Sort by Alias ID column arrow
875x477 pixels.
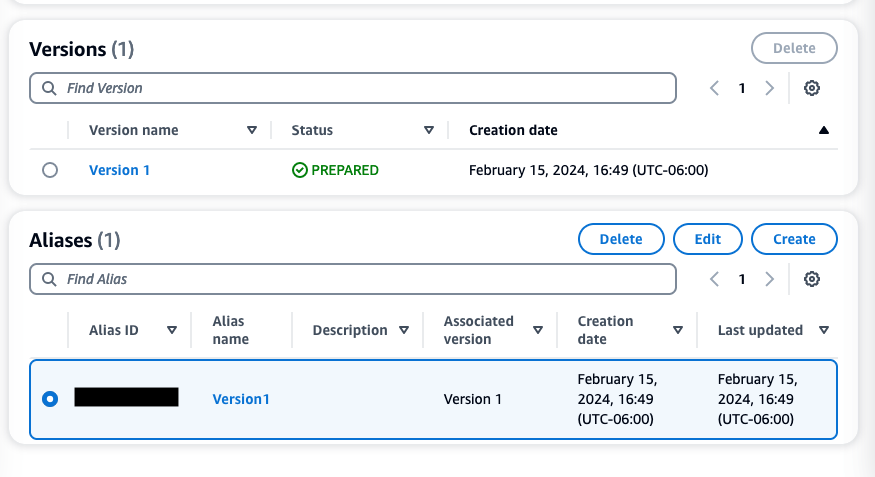(x=172, y=330)
